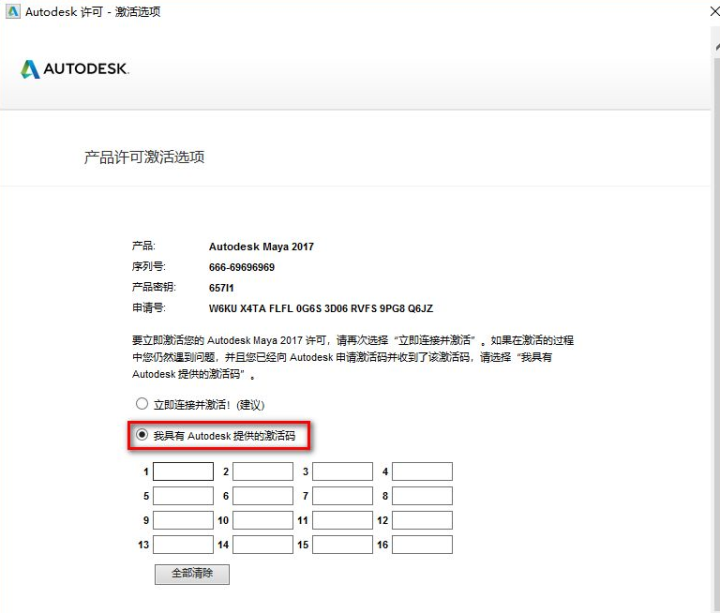Click activation code input field 1

coord(183,471)
